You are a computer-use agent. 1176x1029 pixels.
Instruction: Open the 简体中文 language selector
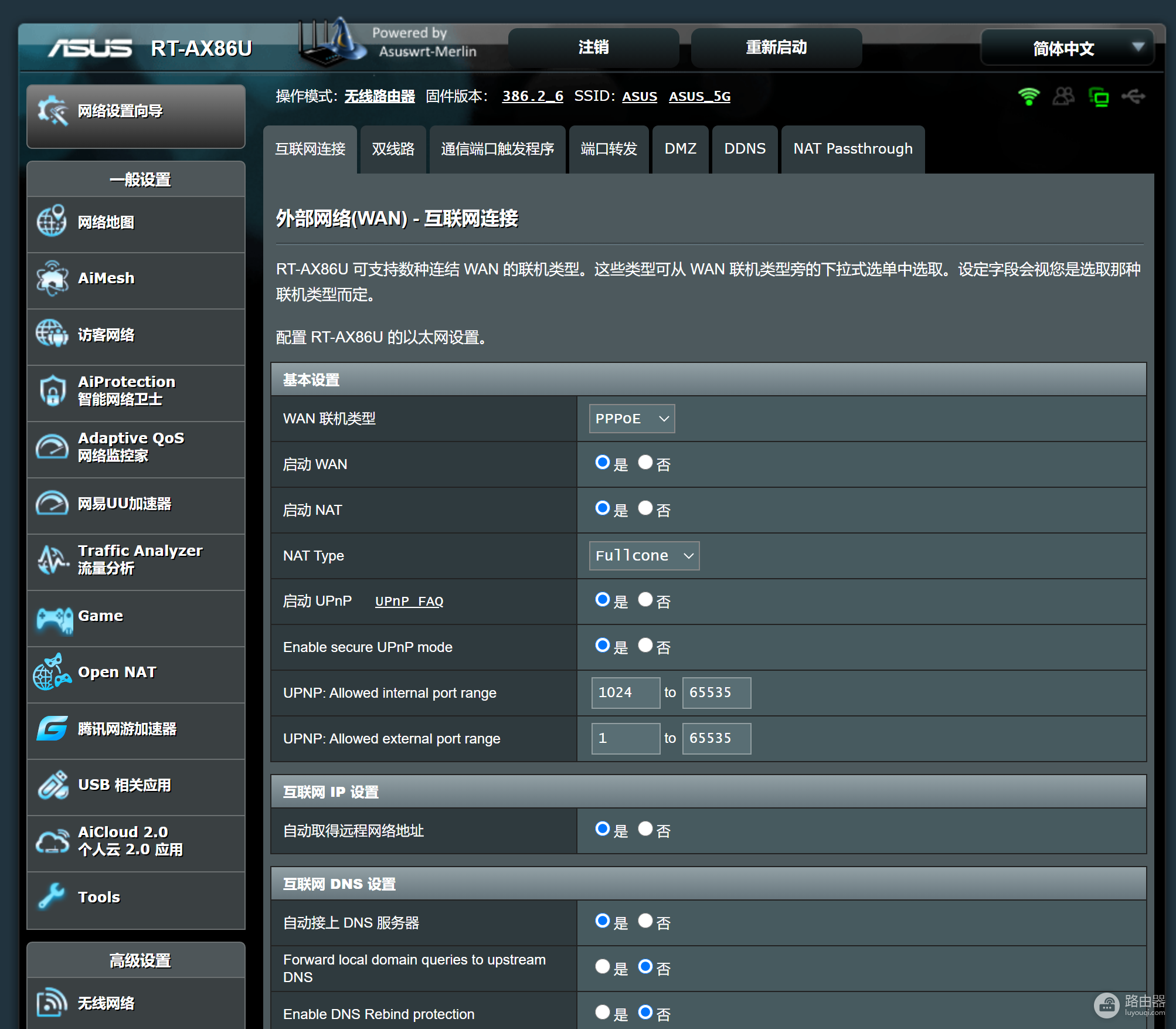click(x=1066, y=48)
